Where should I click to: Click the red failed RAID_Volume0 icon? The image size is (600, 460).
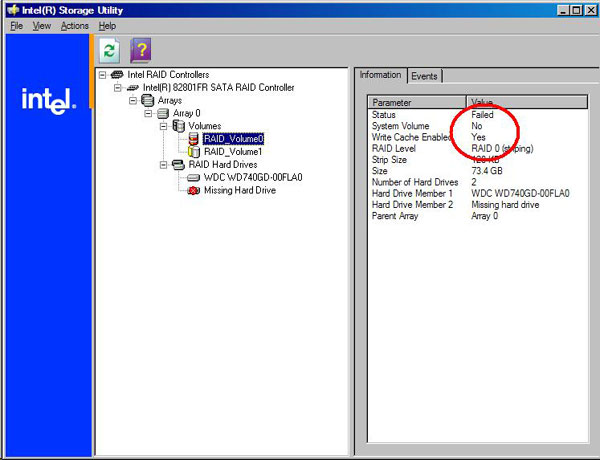coord(194,139)
